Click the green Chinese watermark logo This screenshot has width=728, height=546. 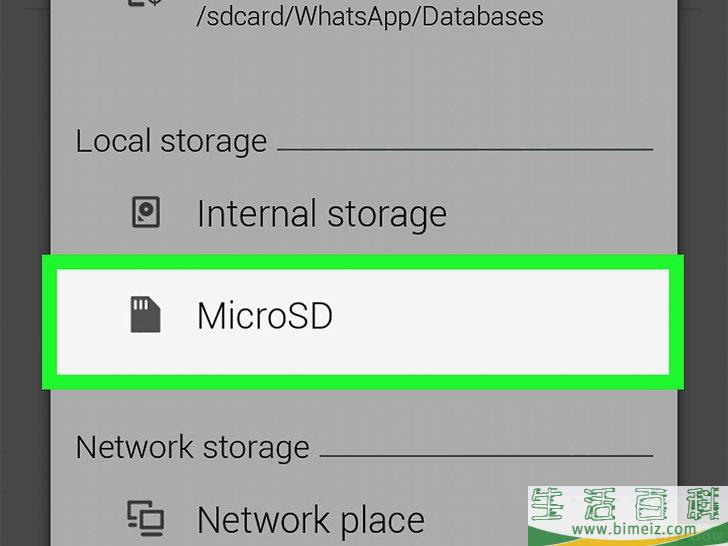628,504
